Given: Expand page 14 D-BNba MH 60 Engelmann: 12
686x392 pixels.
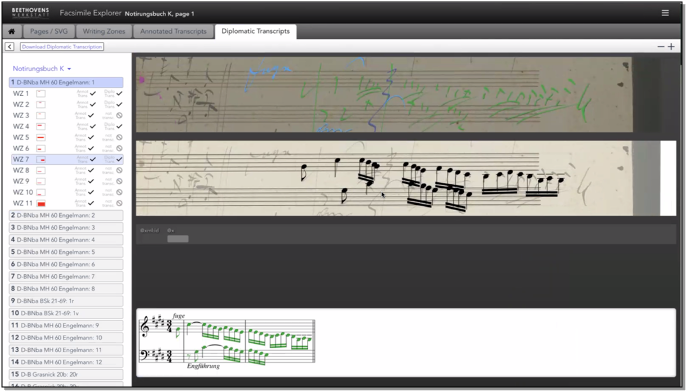Looking at the screenshot, I should pyautogui.click(x=66, y=362).
